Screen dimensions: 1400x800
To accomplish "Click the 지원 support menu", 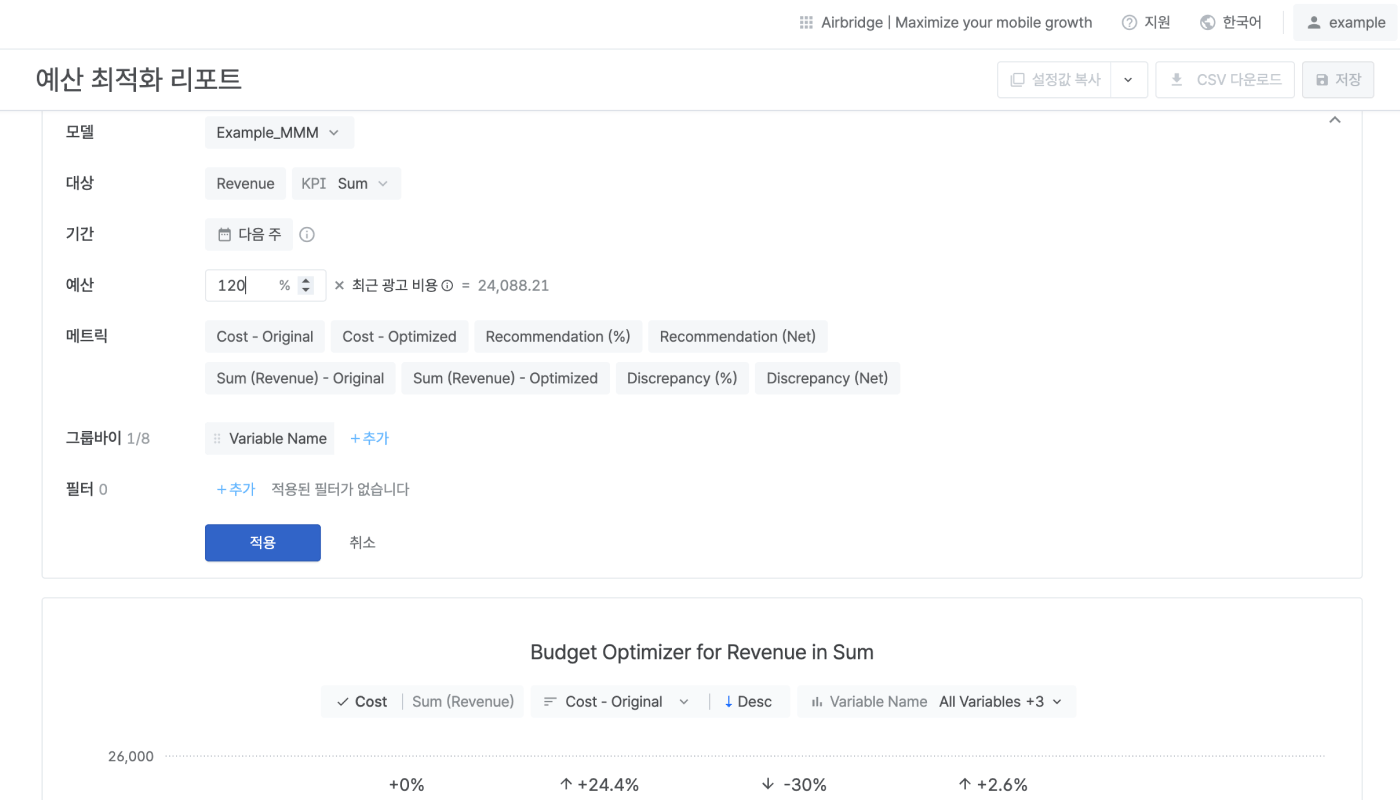I will pyautogui.click(x=1146, y=22).
